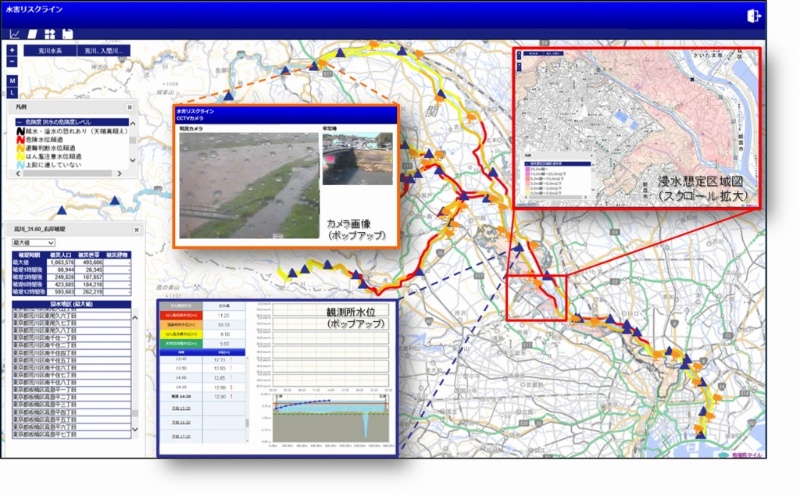This screenshot has height=496, width=800.
Task: Click the red flood-level row in water level table
Action: click(x=183, y=313)
